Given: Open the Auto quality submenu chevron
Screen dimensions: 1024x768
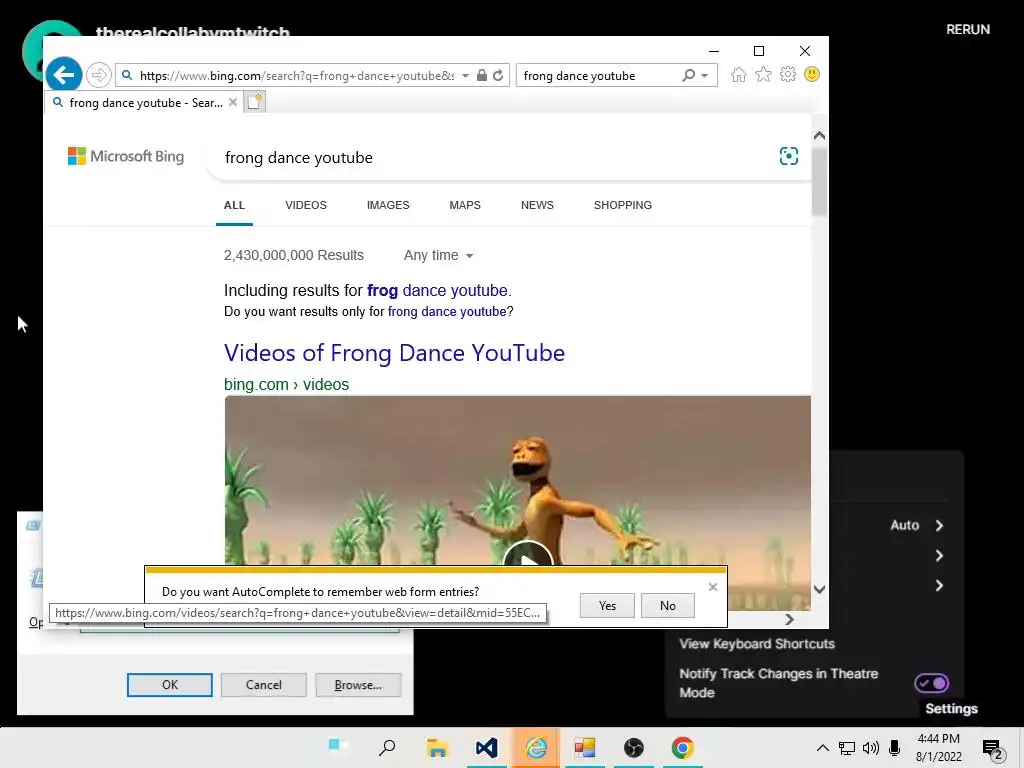Looking at the screenshot, I should pyautogui.click(x=939, y=526).
